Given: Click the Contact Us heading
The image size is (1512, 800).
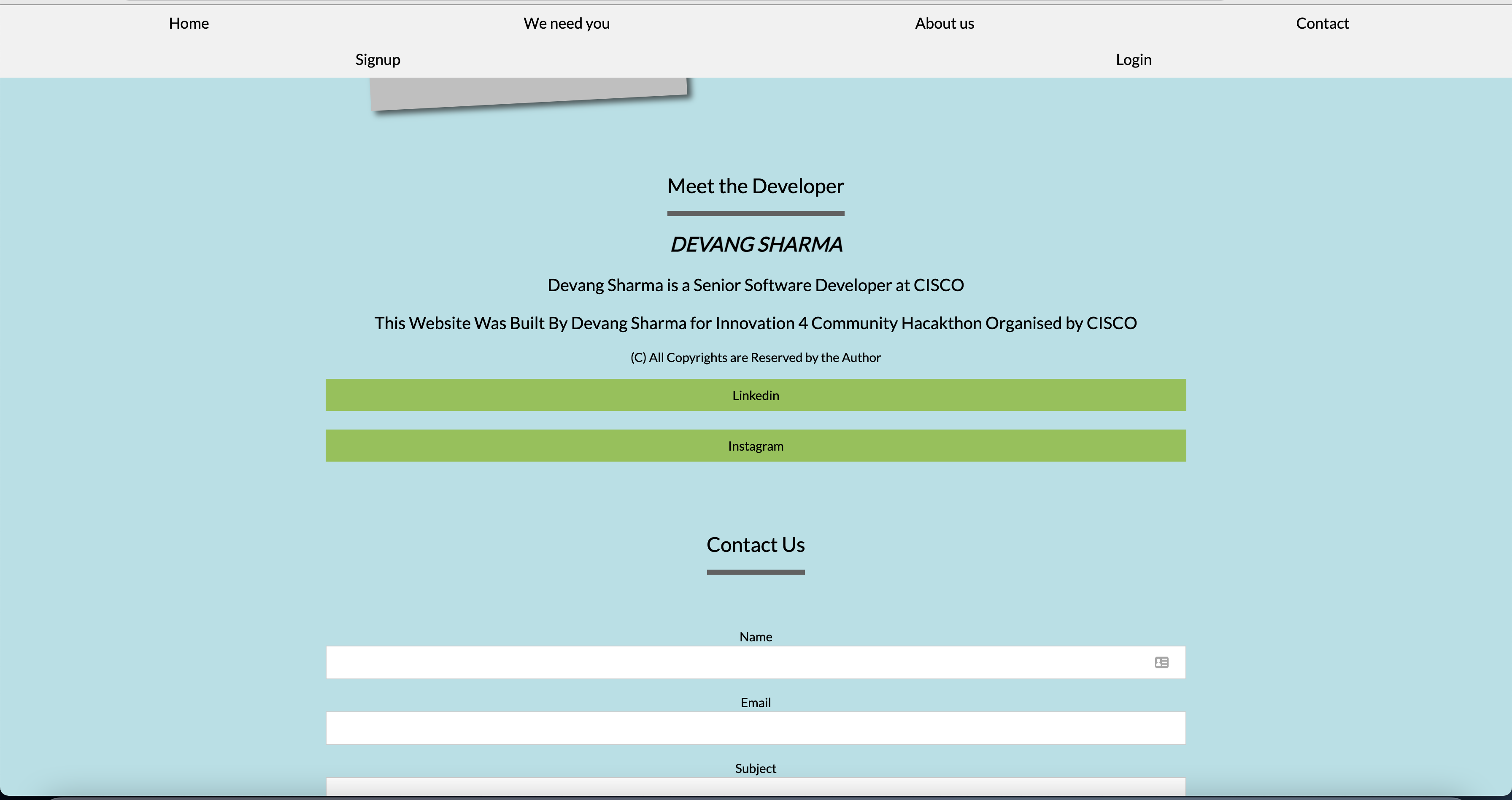Looking at the screenshot, I should (x=756, y=545).
